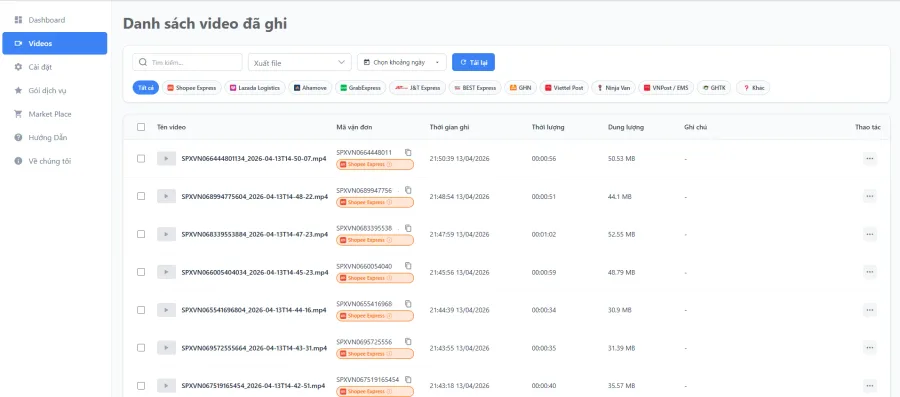Viewport: 900px width, 397px height.
Task: Play video SPXVN06644801134_2026-04-13T14-50-07.mp4 thumbnail
Action: [x=166, y=158]
